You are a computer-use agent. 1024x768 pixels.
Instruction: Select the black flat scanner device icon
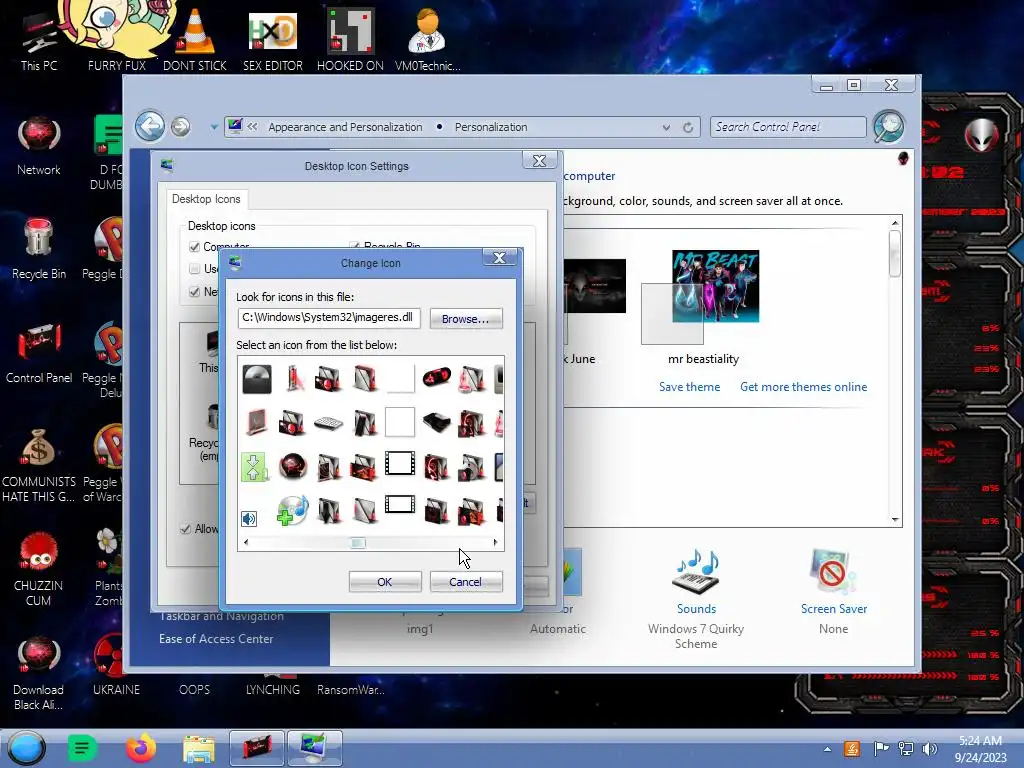[436, 423]
